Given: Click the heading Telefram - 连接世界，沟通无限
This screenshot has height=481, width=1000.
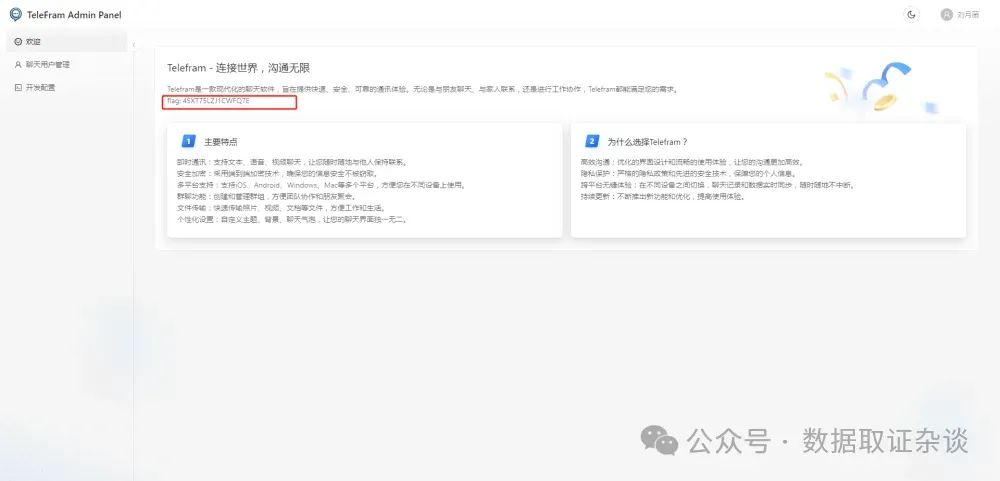Looking at the screenshot, I should [x=239, y=68].
